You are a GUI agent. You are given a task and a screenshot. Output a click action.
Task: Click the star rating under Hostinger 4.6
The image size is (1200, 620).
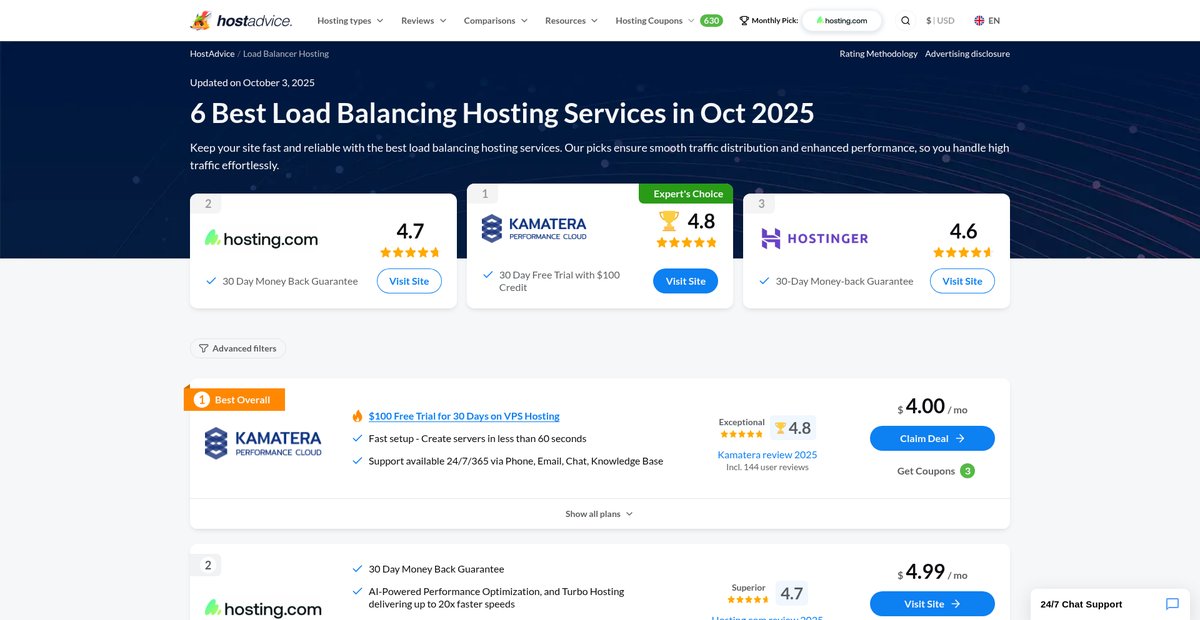click(x=963, y=253)
